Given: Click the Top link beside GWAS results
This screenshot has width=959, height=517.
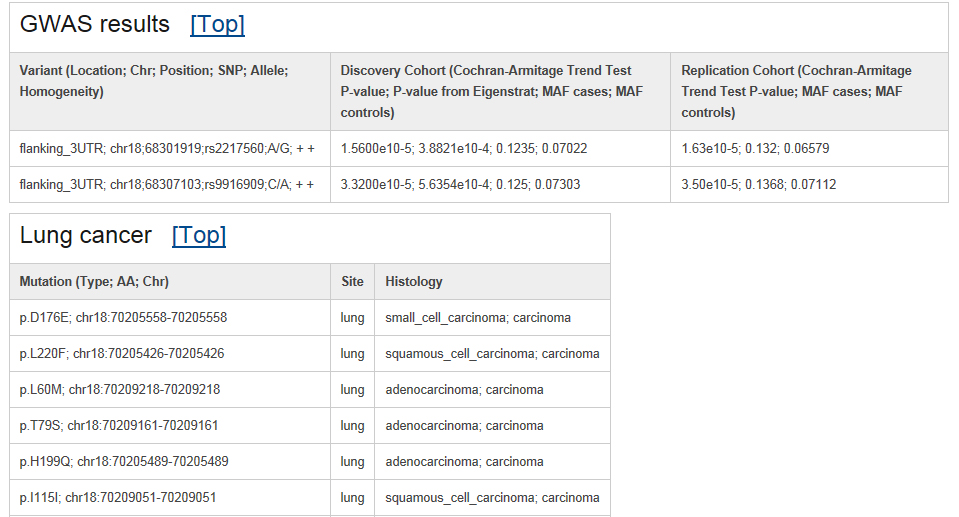Looking at the screenshot, I should (217, 25).
